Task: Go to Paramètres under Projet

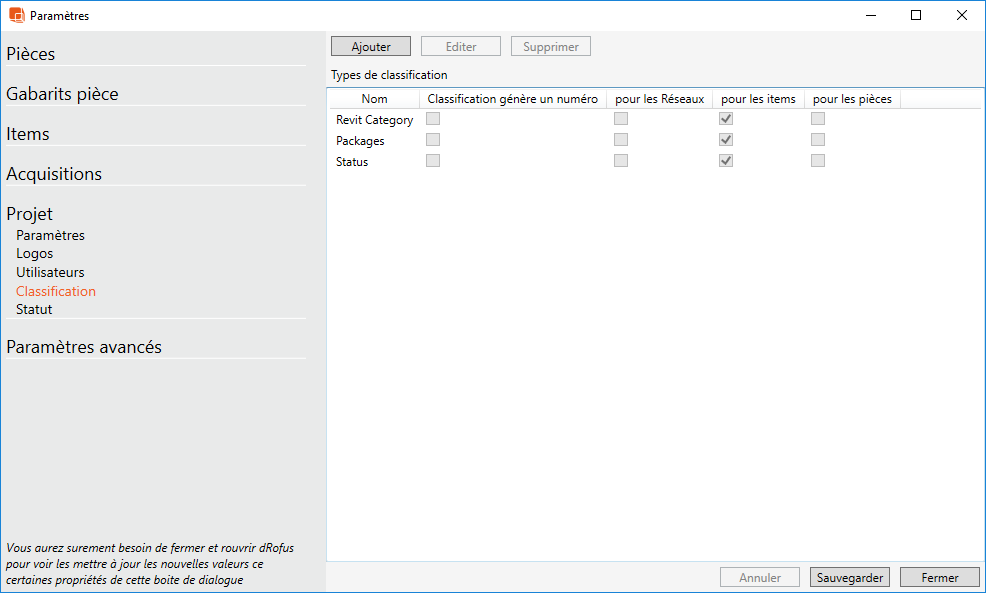Action: [x=50, y=236]
